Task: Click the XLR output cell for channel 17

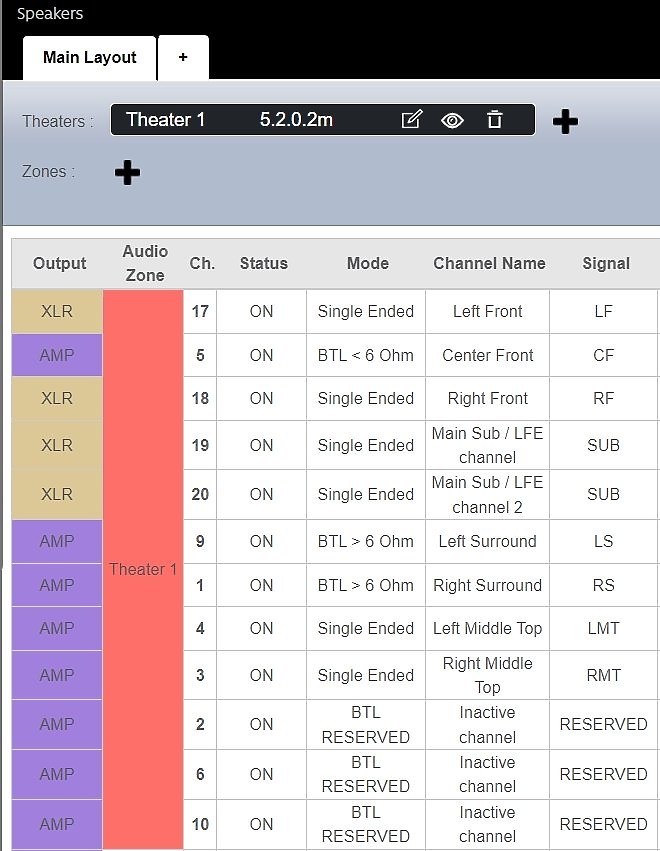Action: [x=57, y=312]
